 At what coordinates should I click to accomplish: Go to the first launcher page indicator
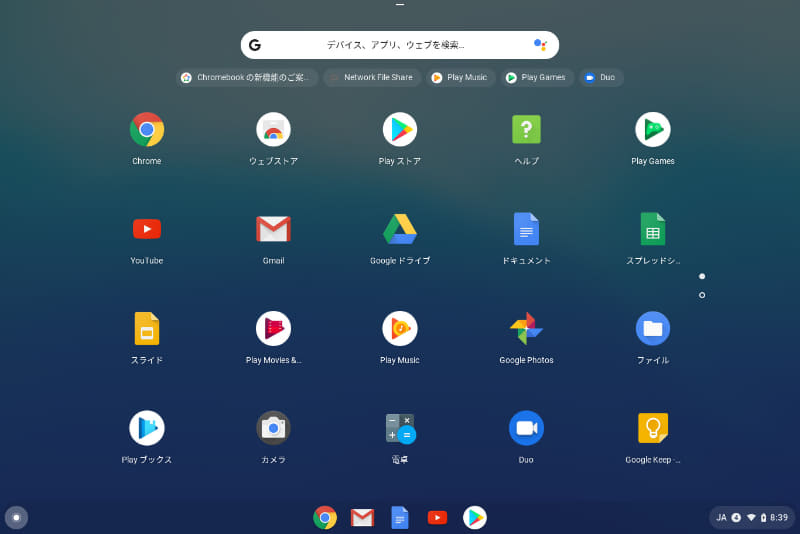point(702,276)
